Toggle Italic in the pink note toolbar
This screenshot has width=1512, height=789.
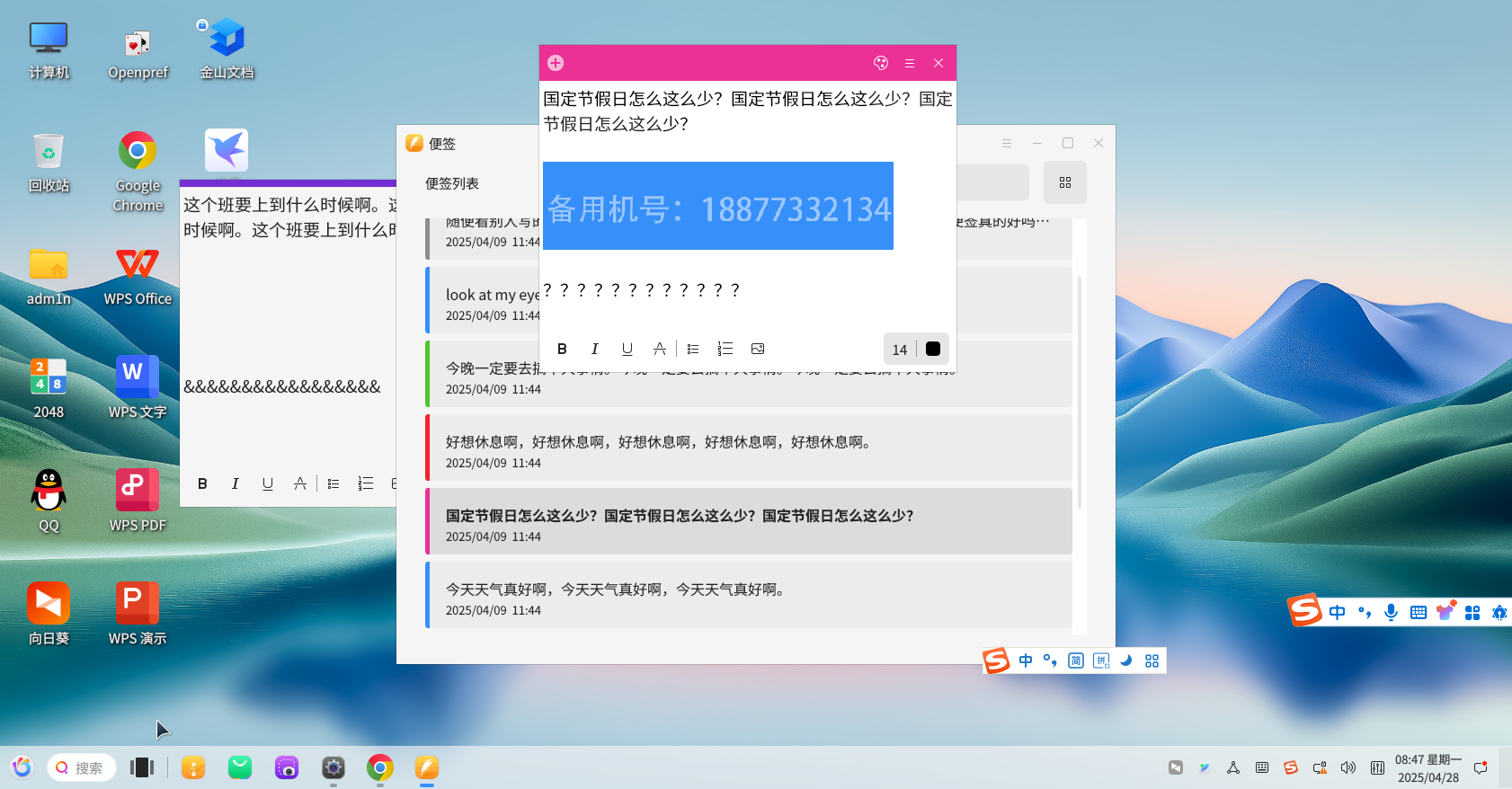click(594, 349)
